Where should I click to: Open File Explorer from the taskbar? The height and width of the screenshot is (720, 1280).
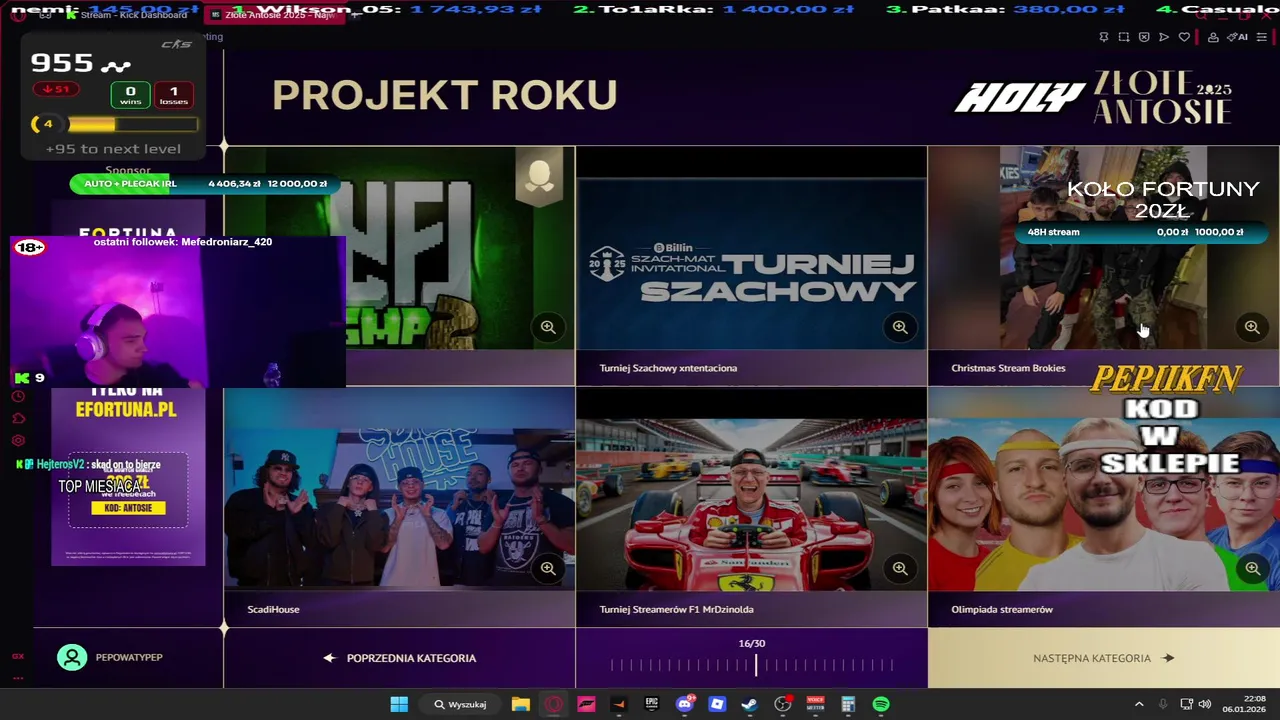pyautogui.click(x=520, y=704)
